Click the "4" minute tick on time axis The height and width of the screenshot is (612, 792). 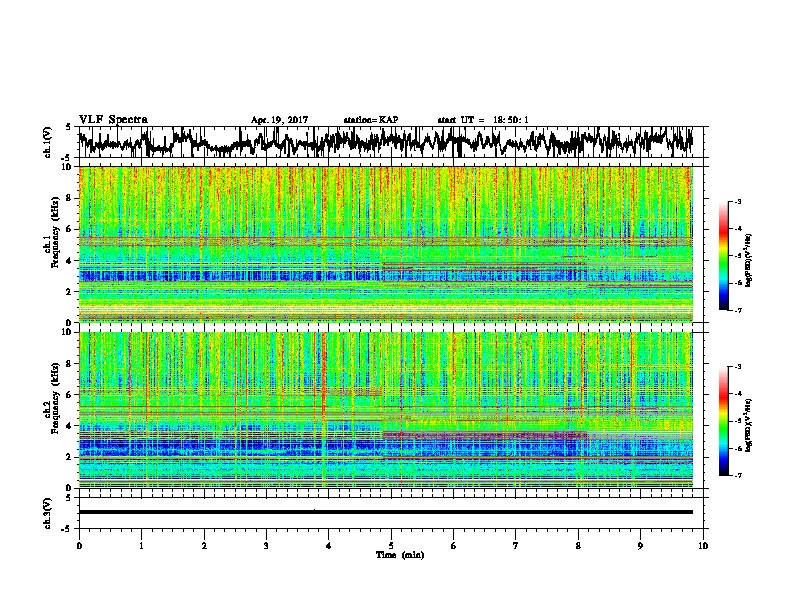click(329, 546)
